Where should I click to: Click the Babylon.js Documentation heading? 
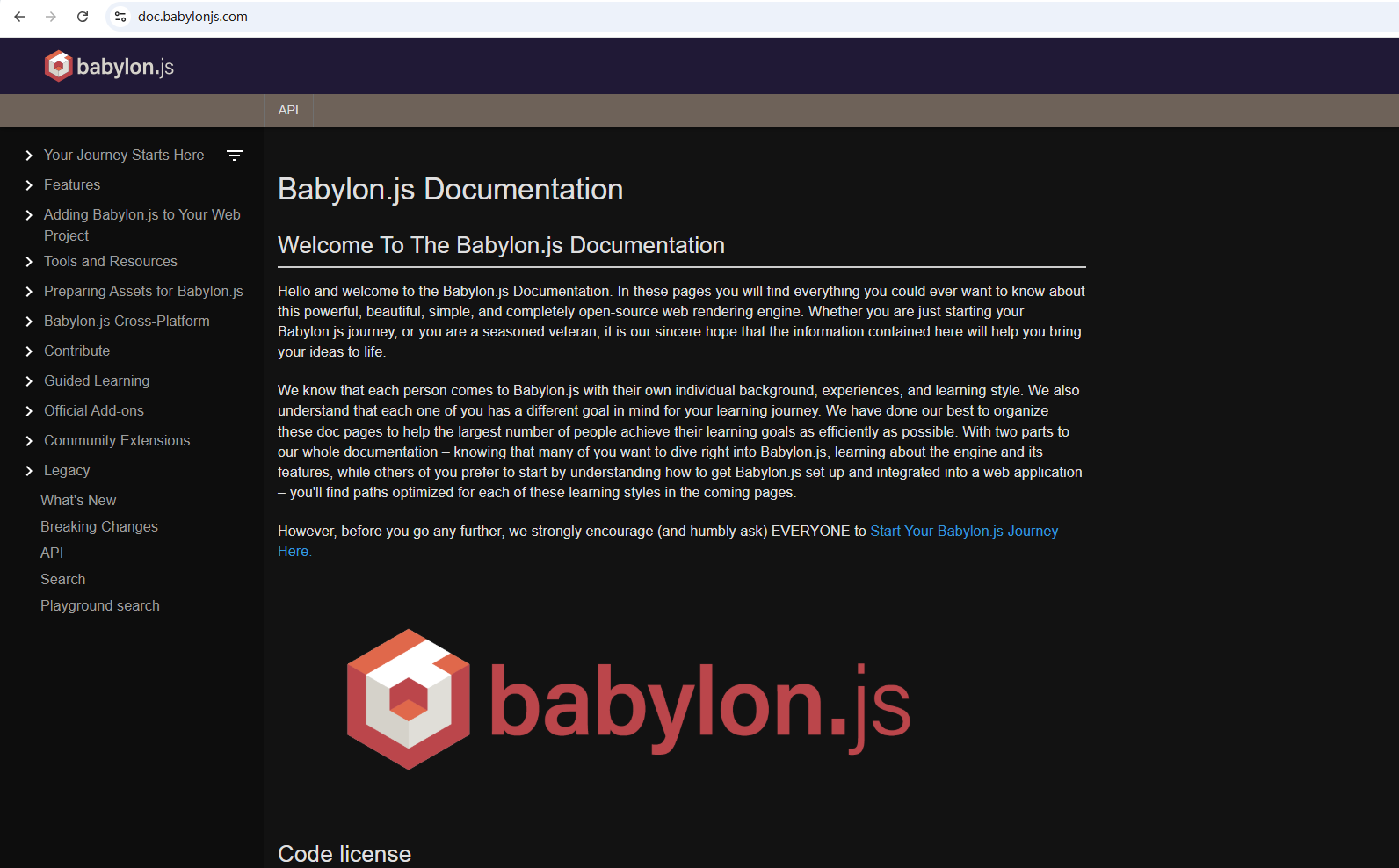click(x=450, y=189)
